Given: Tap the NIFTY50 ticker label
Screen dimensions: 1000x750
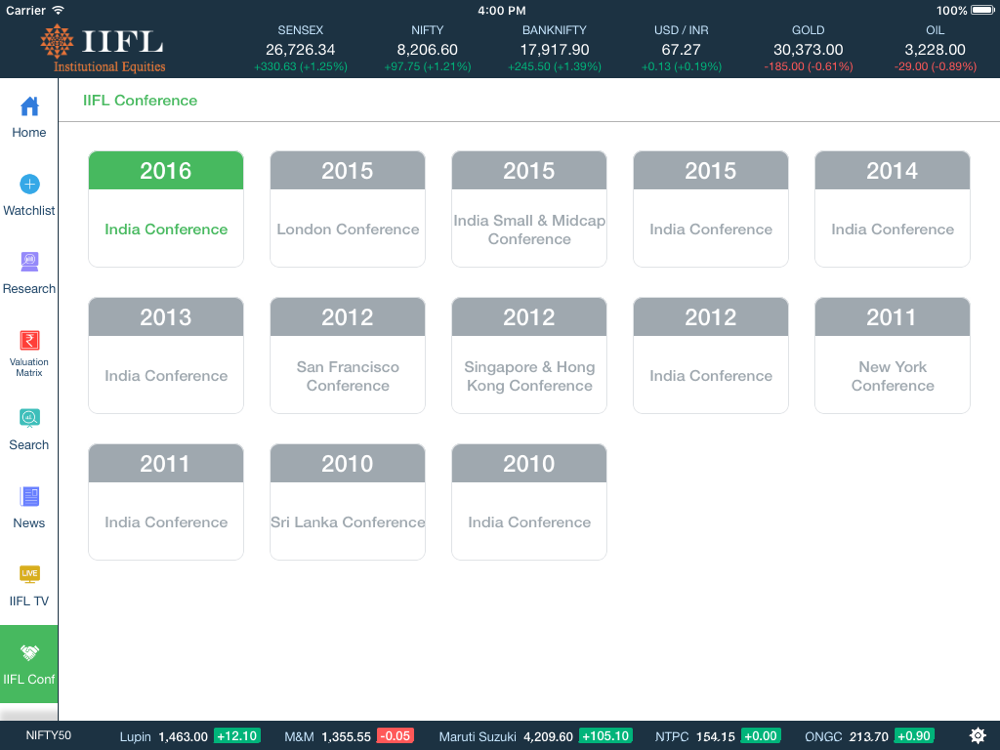Looking at the screenshot, I should [48, 735].
